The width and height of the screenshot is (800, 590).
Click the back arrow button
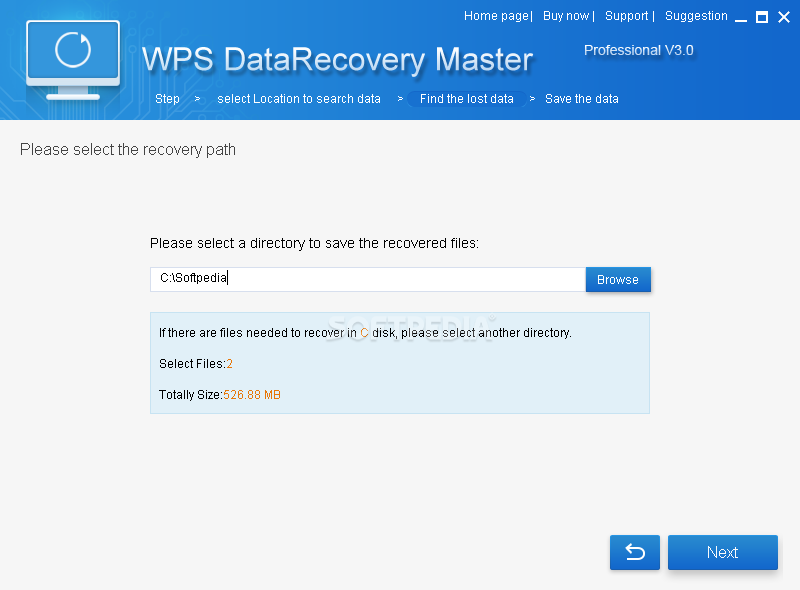pos(635,552)
